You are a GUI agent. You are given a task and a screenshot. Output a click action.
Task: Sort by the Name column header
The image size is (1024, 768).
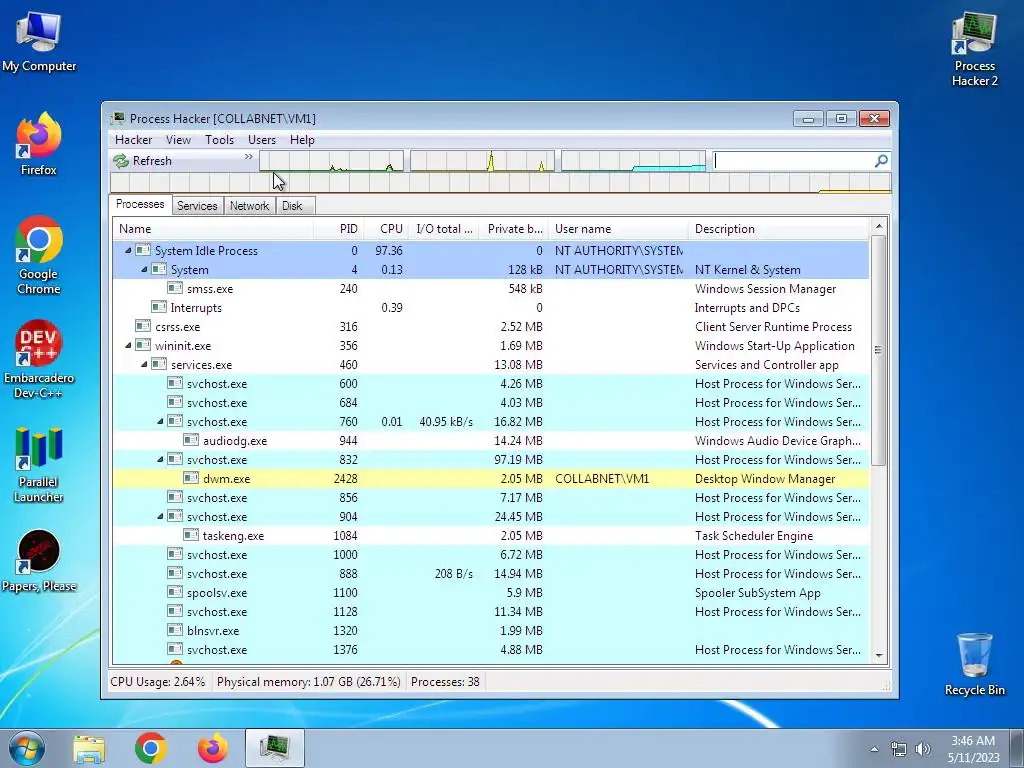(213, 229)
